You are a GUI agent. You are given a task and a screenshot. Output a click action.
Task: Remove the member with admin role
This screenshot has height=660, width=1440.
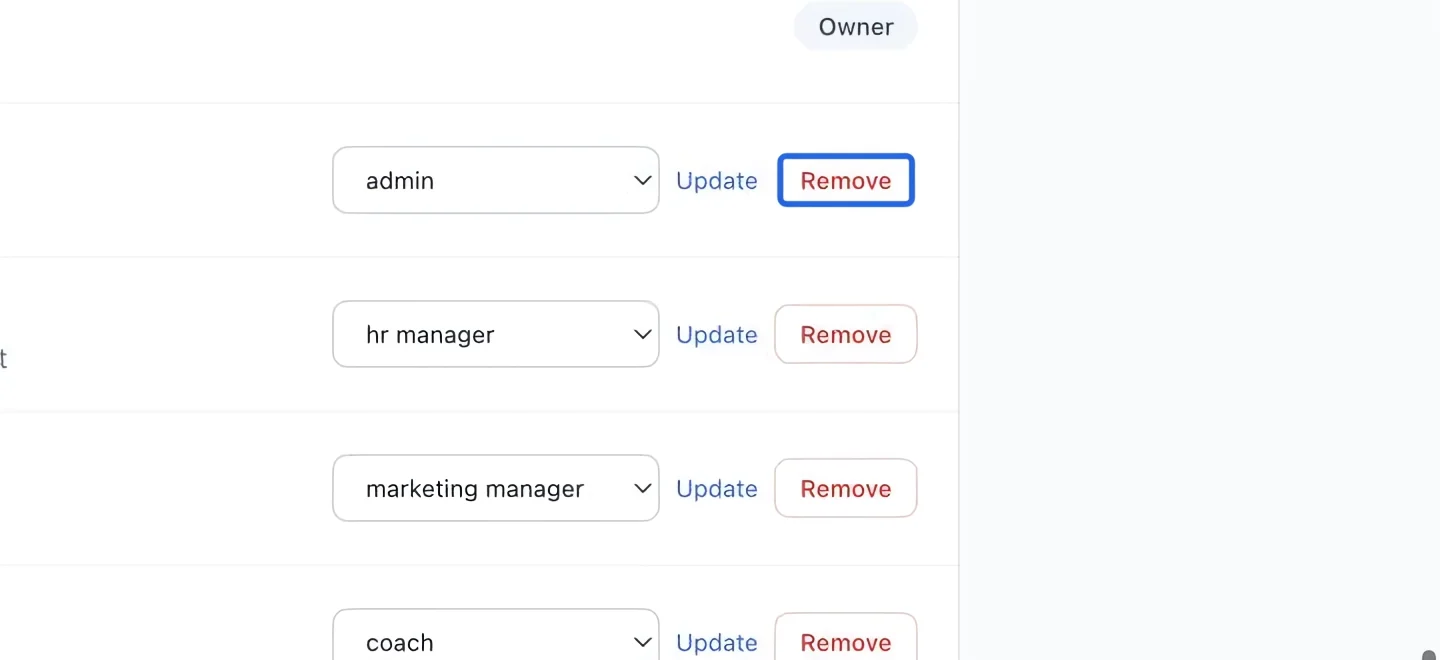point(846,180)
